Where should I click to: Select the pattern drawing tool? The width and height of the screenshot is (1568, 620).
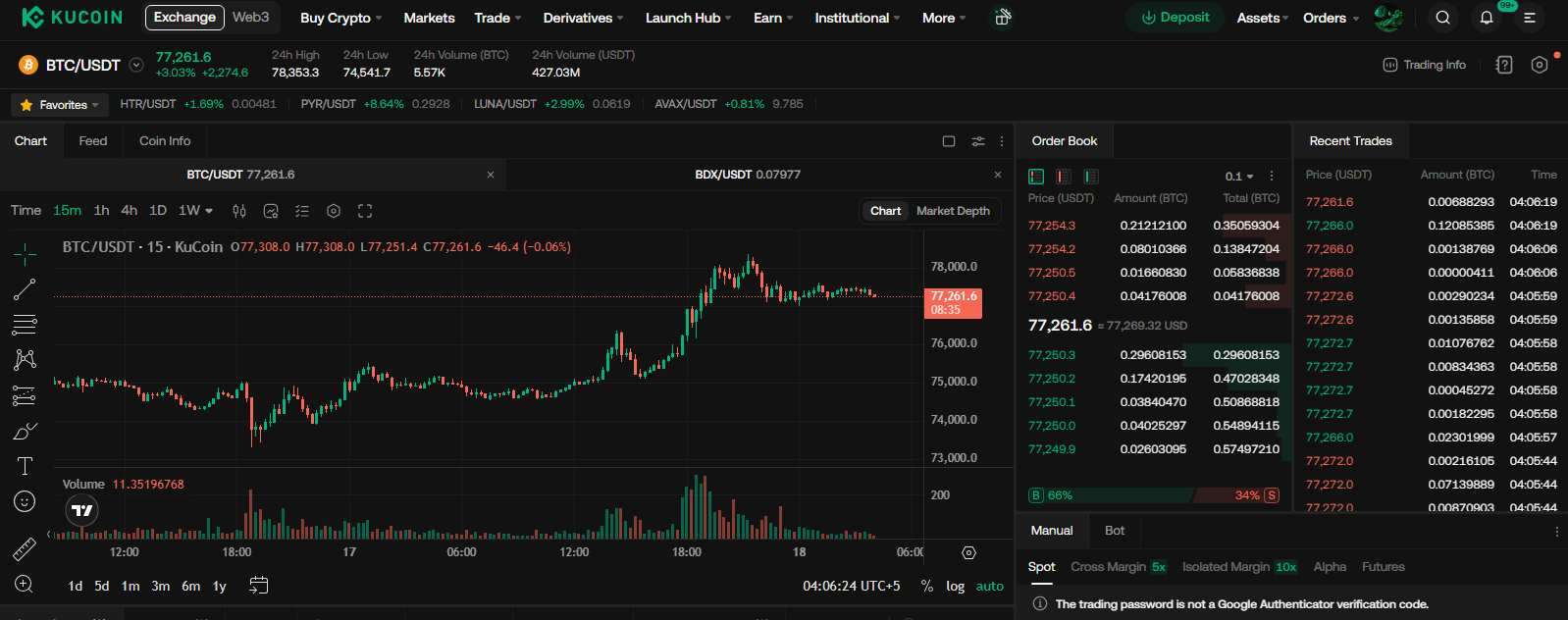tap(25, 360)
